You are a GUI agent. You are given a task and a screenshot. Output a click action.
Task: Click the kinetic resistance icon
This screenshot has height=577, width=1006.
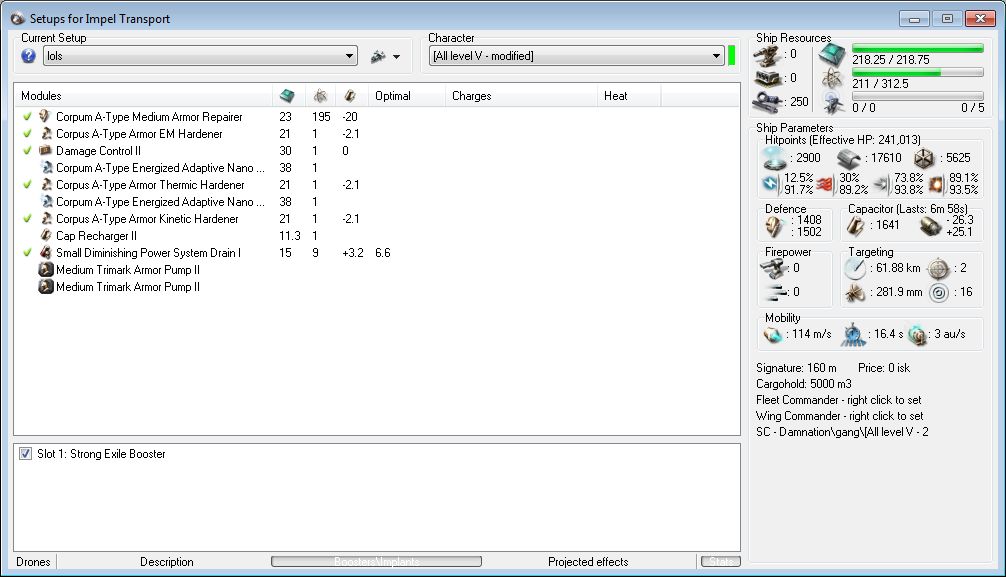point(881,185)
